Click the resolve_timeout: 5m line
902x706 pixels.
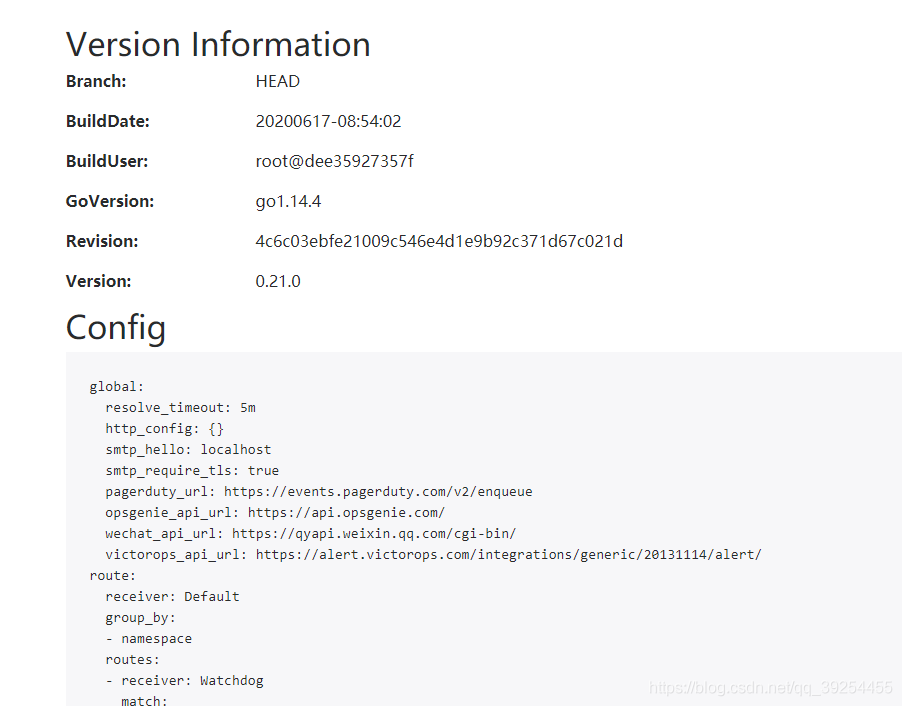180,408
